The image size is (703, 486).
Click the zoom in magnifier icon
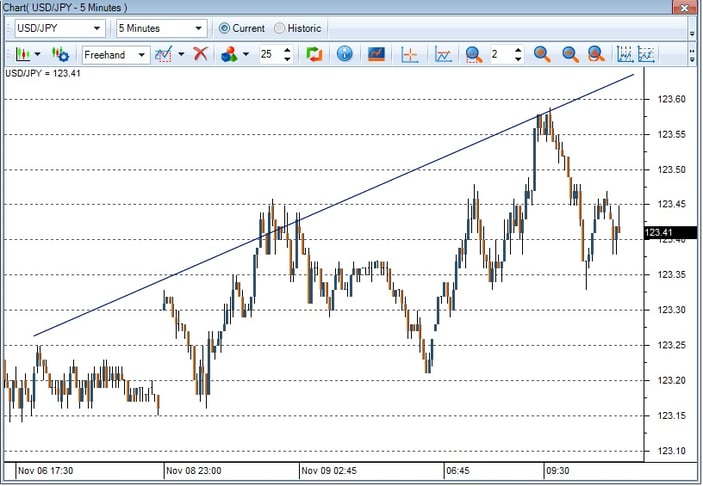[x=542, y=54]
